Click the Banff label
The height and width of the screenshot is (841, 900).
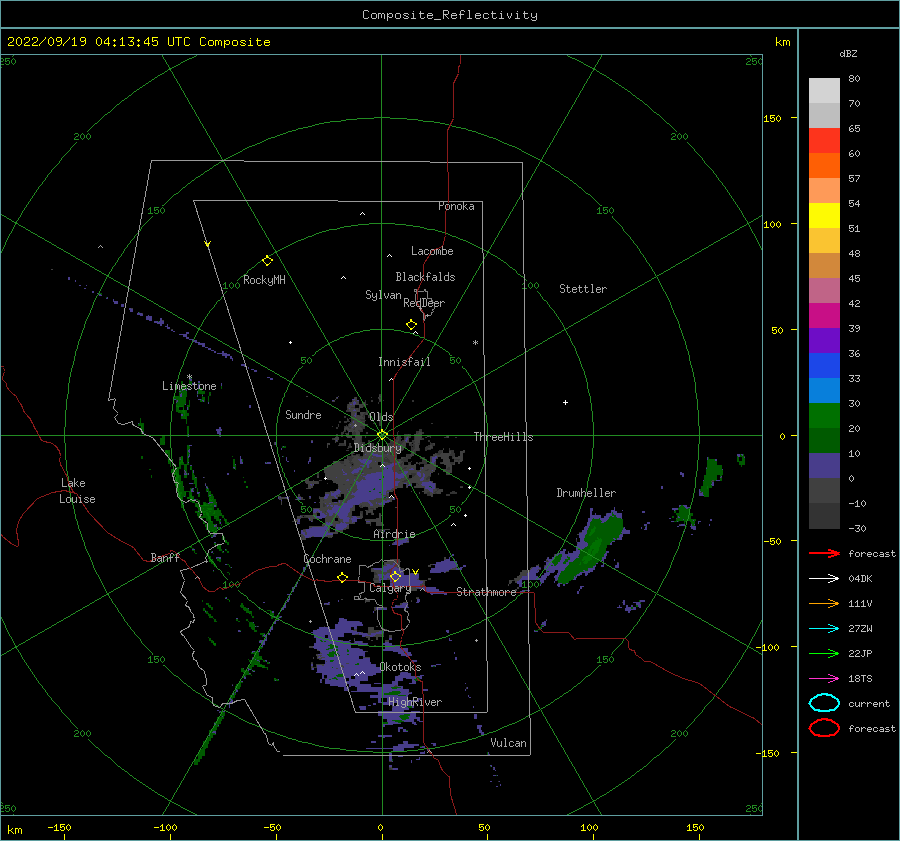point(165,557)
